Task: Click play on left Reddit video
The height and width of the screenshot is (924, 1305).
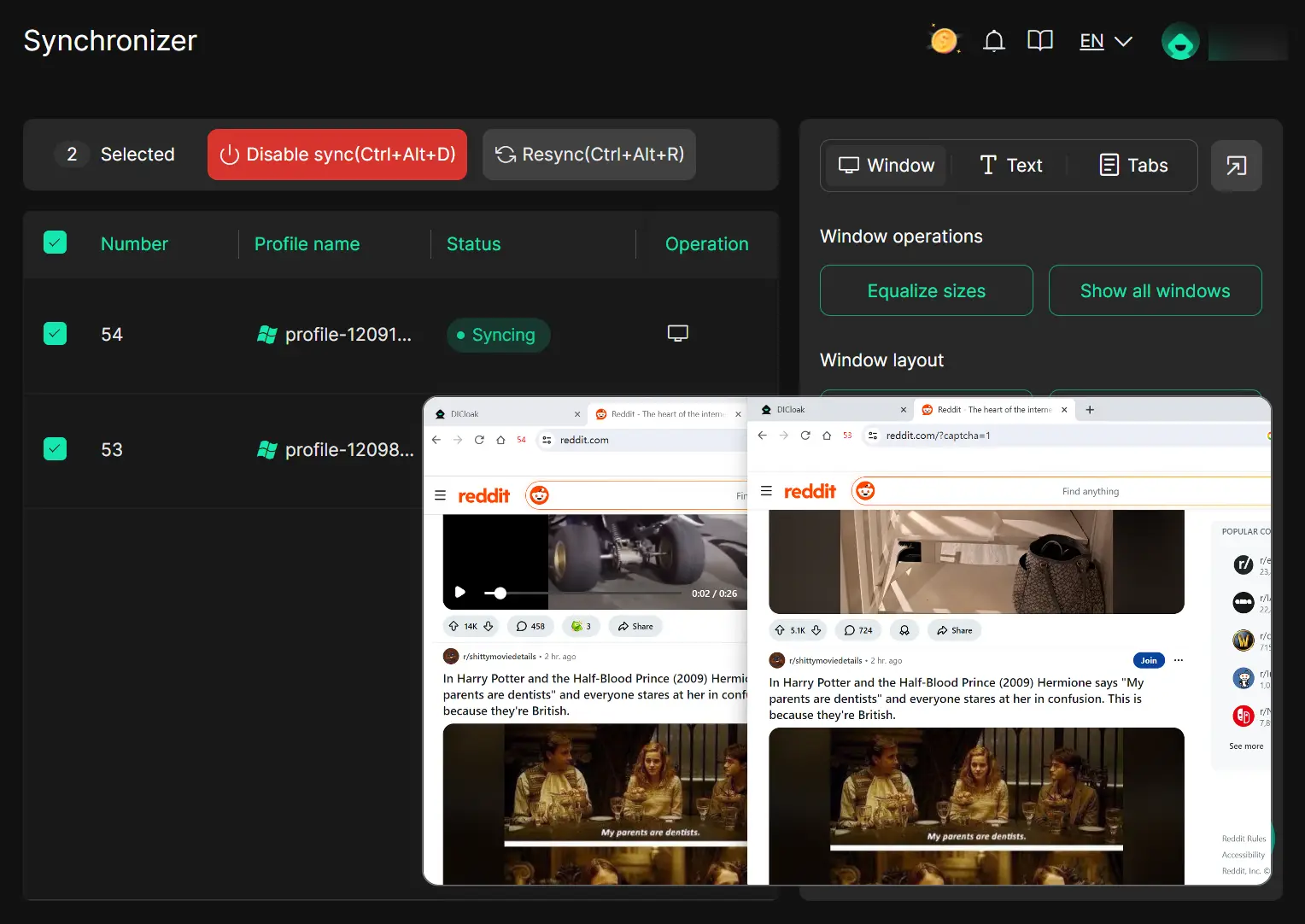Action: tap(460, 592)
